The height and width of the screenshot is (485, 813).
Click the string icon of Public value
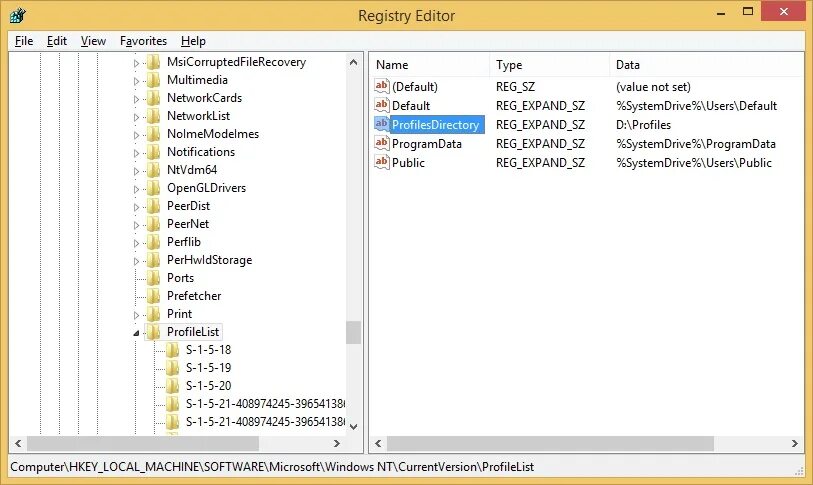[382, 162]
